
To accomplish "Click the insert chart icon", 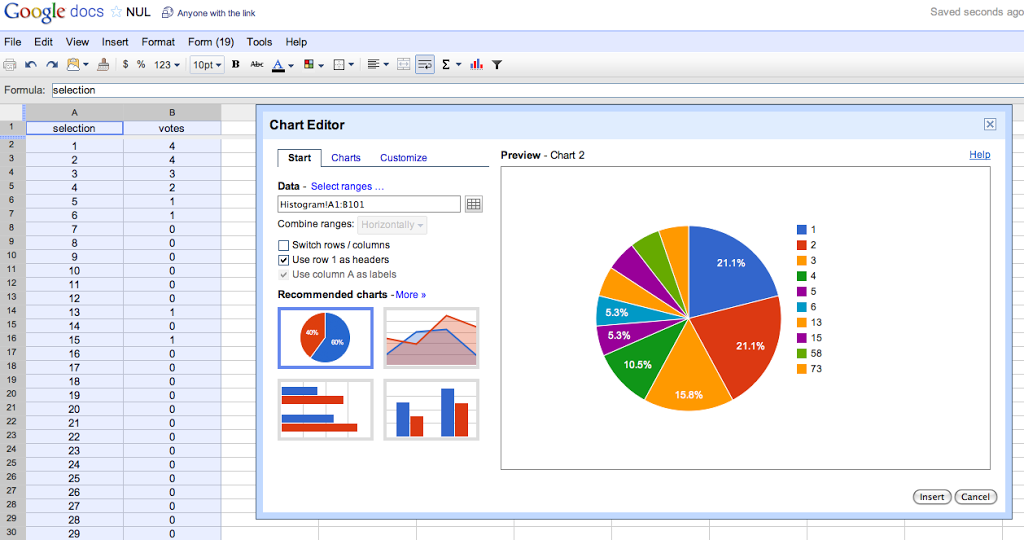I will tap(476, 64).
